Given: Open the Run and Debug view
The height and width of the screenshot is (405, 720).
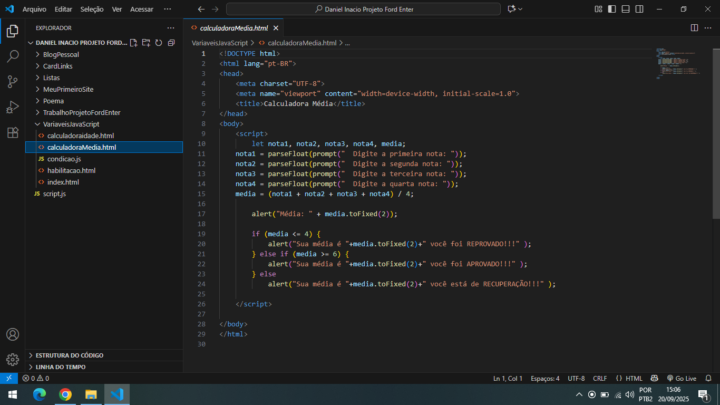Looking at the screenshot, I should 12,107.
